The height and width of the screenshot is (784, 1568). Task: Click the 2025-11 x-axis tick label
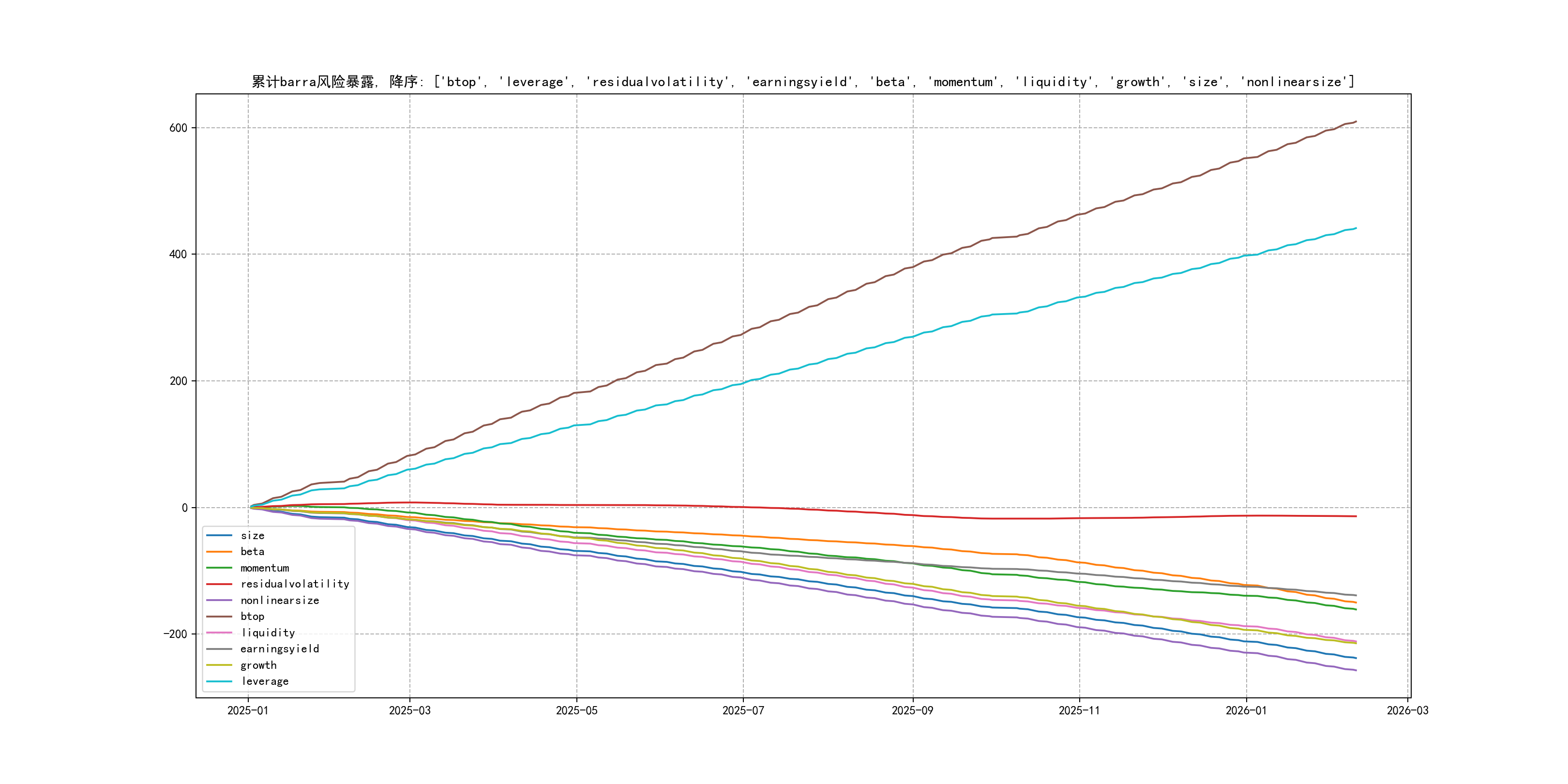click(1079, 710)
